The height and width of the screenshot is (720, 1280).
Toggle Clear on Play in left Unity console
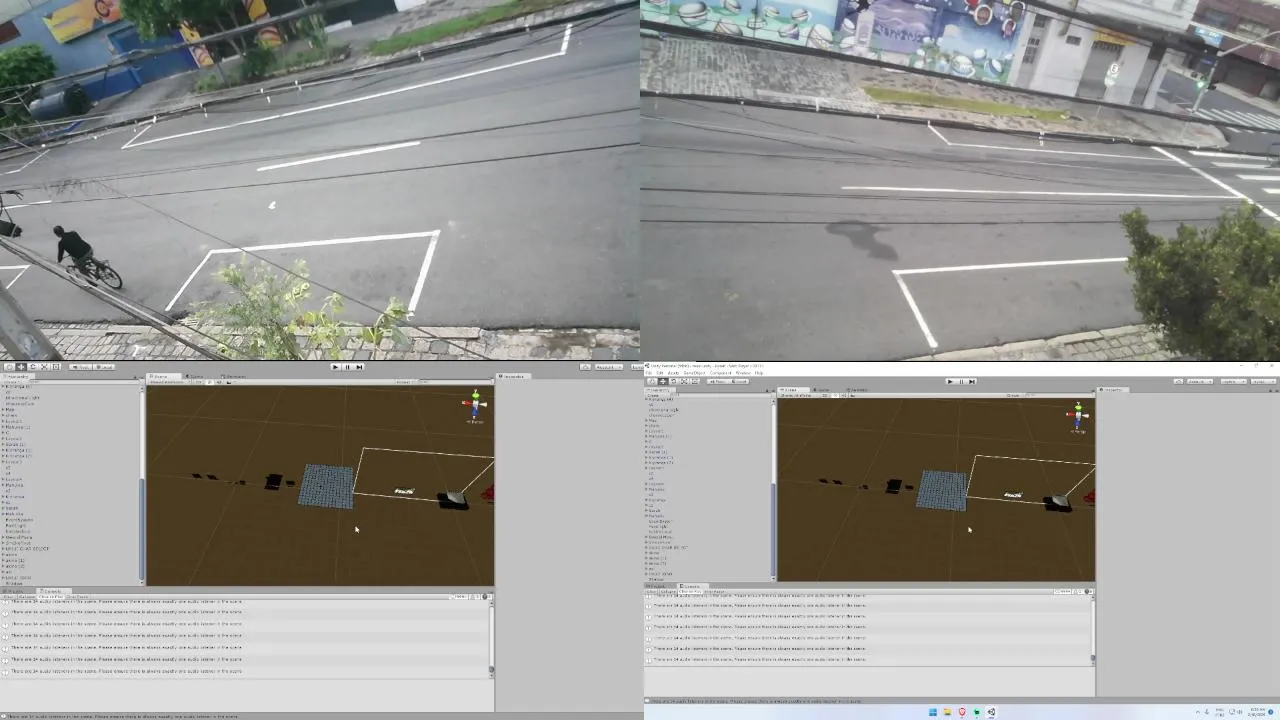(51, 597)
